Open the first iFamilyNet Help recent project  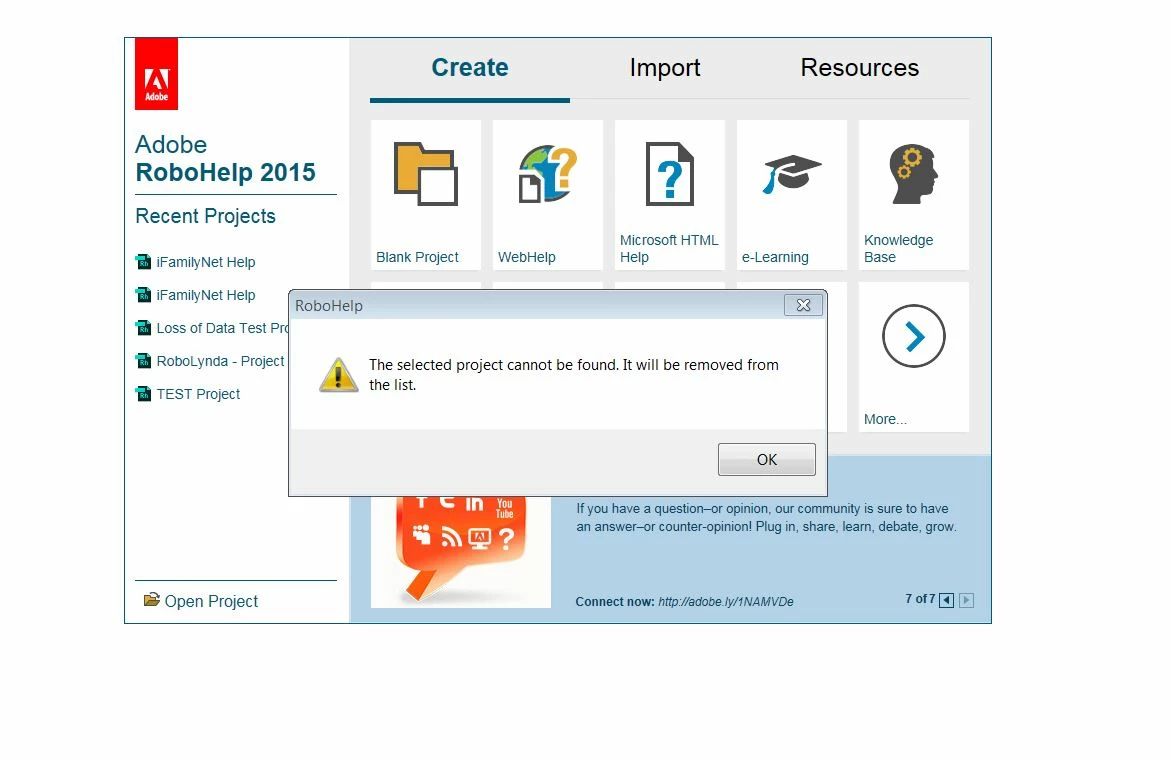[x=206, y=262]
